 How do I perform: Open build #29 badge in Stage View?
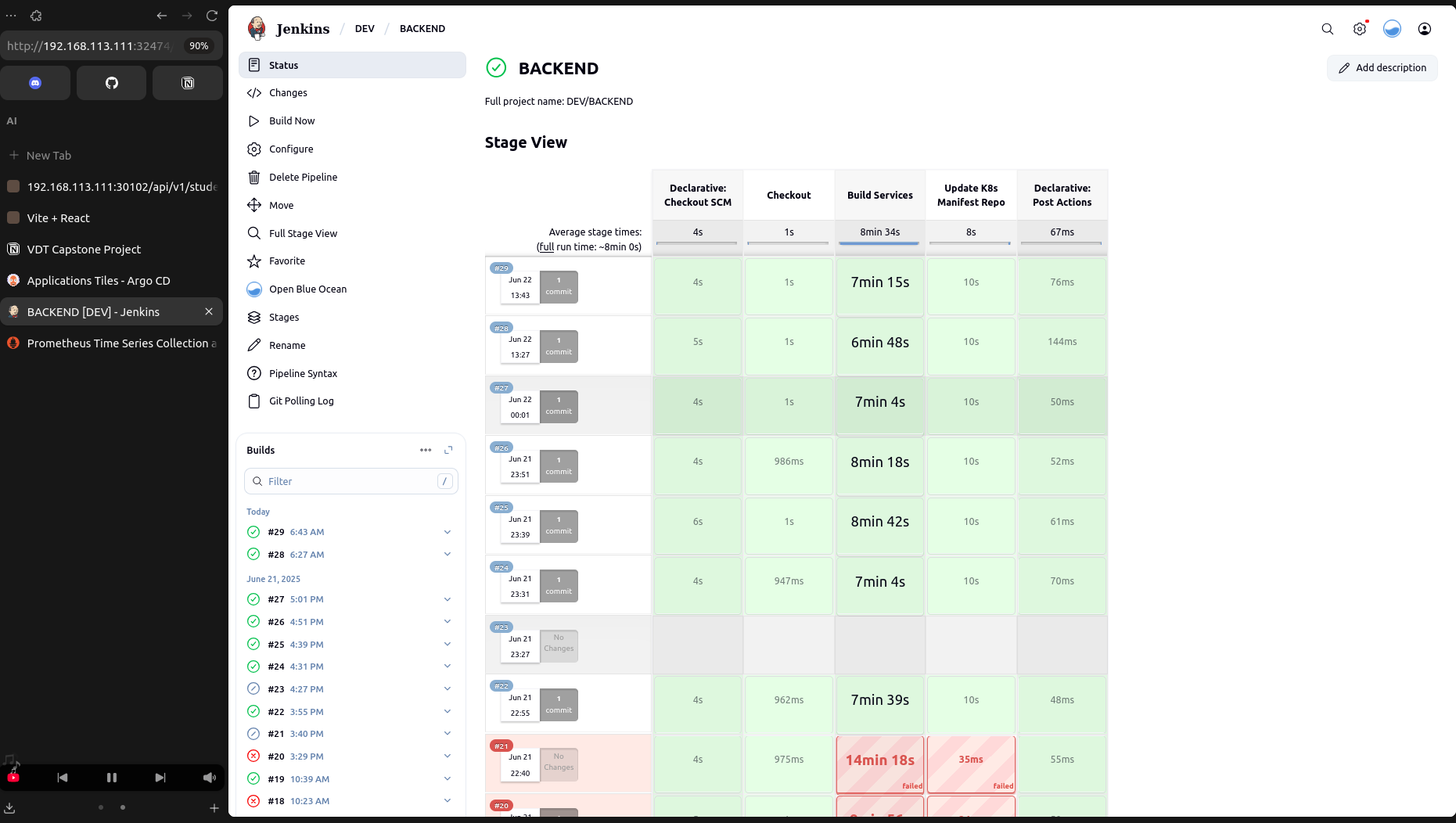[x=502, y=268]
